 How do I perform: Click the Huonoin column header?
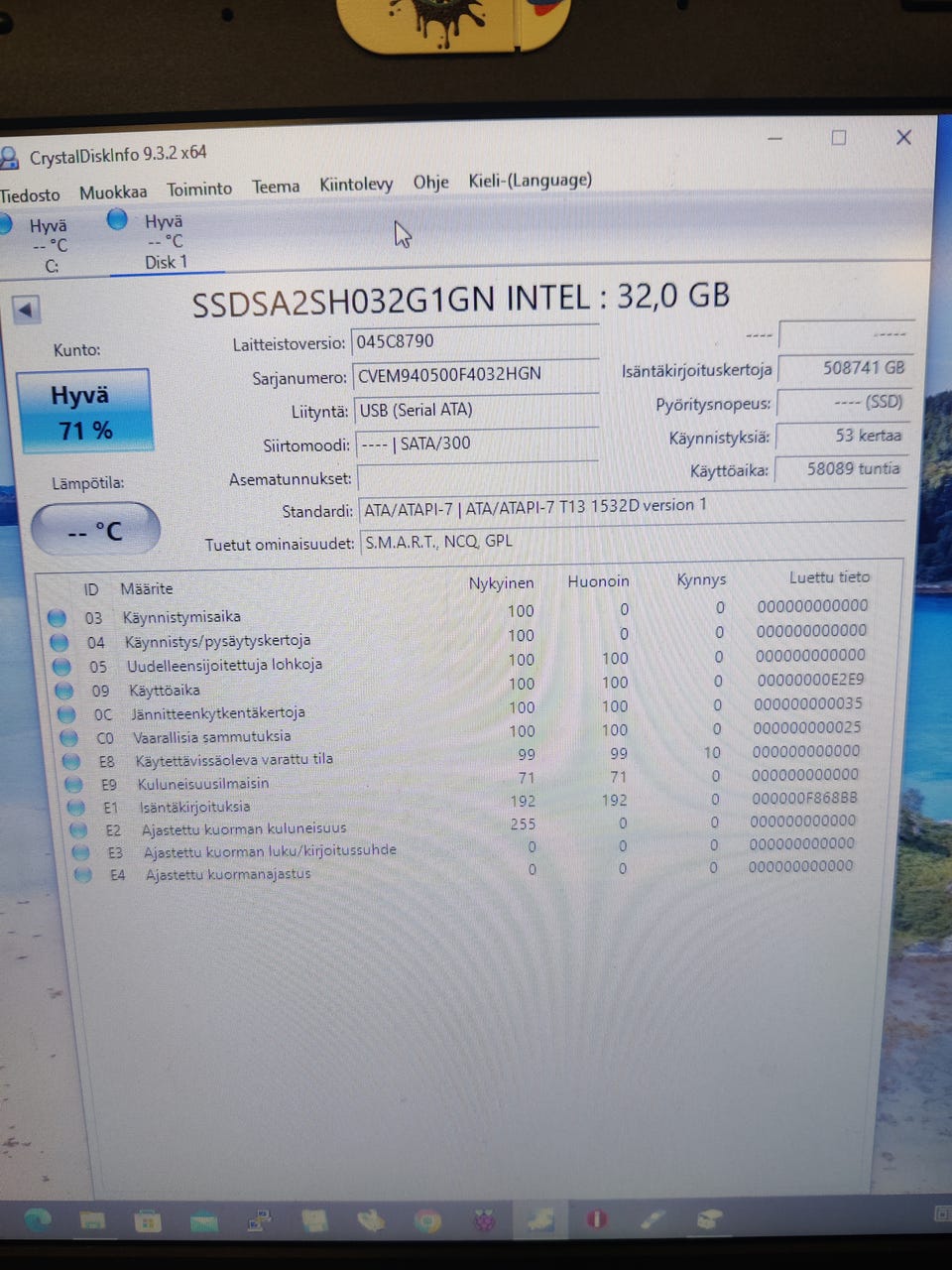pos(598,581)
